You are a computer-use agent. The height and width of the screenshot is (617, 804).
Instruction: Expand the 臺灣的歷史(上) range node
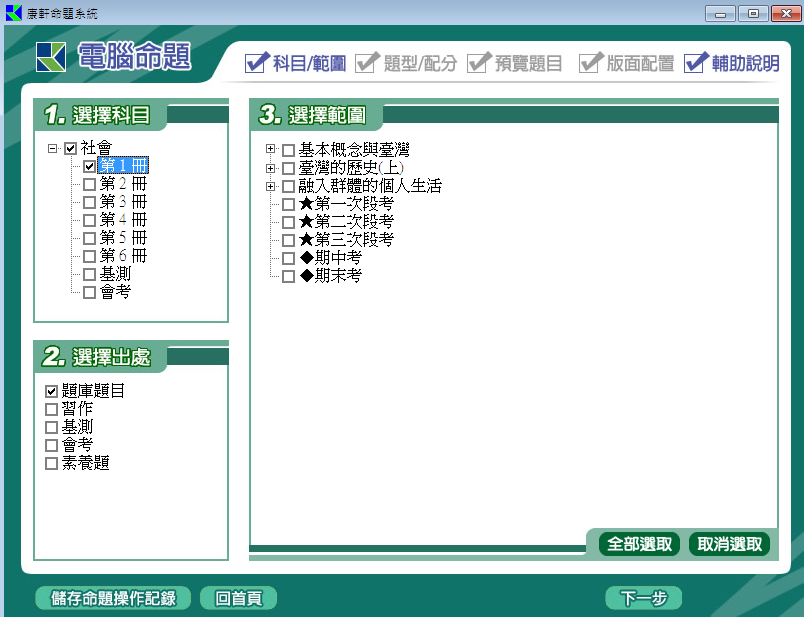[x=270, y=168]
